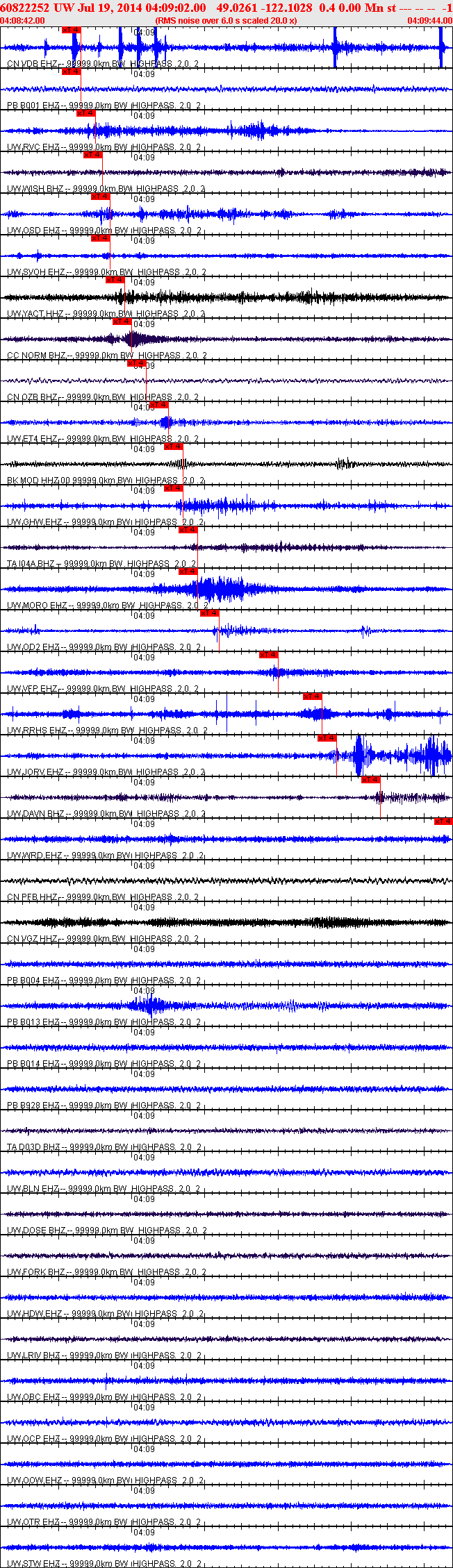Image resolution: width=453 pixels, height=1568 pixels.
Task: Select the CN.OZB BHZ station label
Action: [x=33, y=397]
